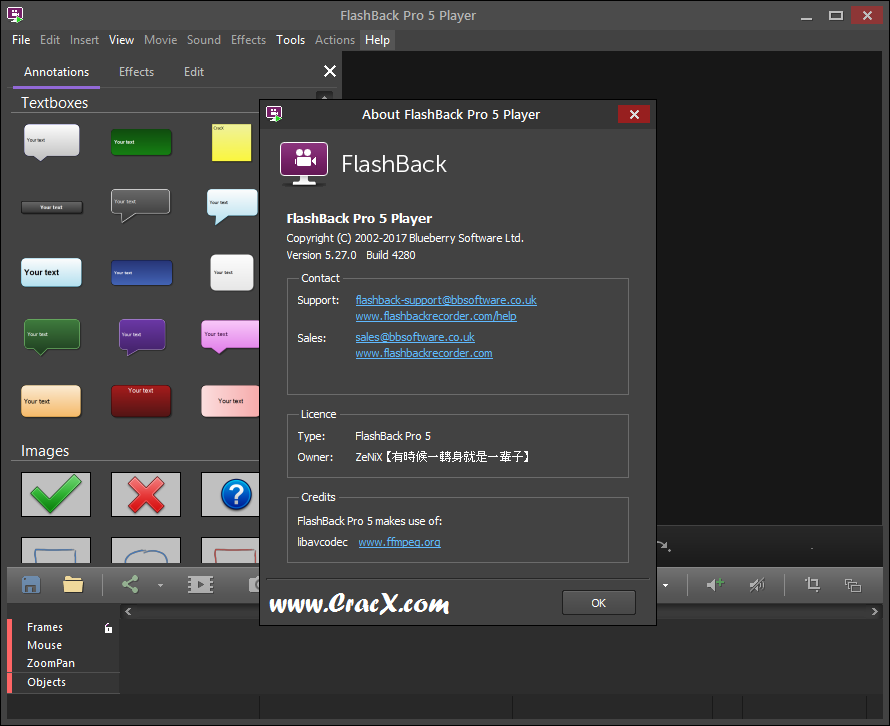Click the flashback-support email link
890x726 pixels.
446,300
